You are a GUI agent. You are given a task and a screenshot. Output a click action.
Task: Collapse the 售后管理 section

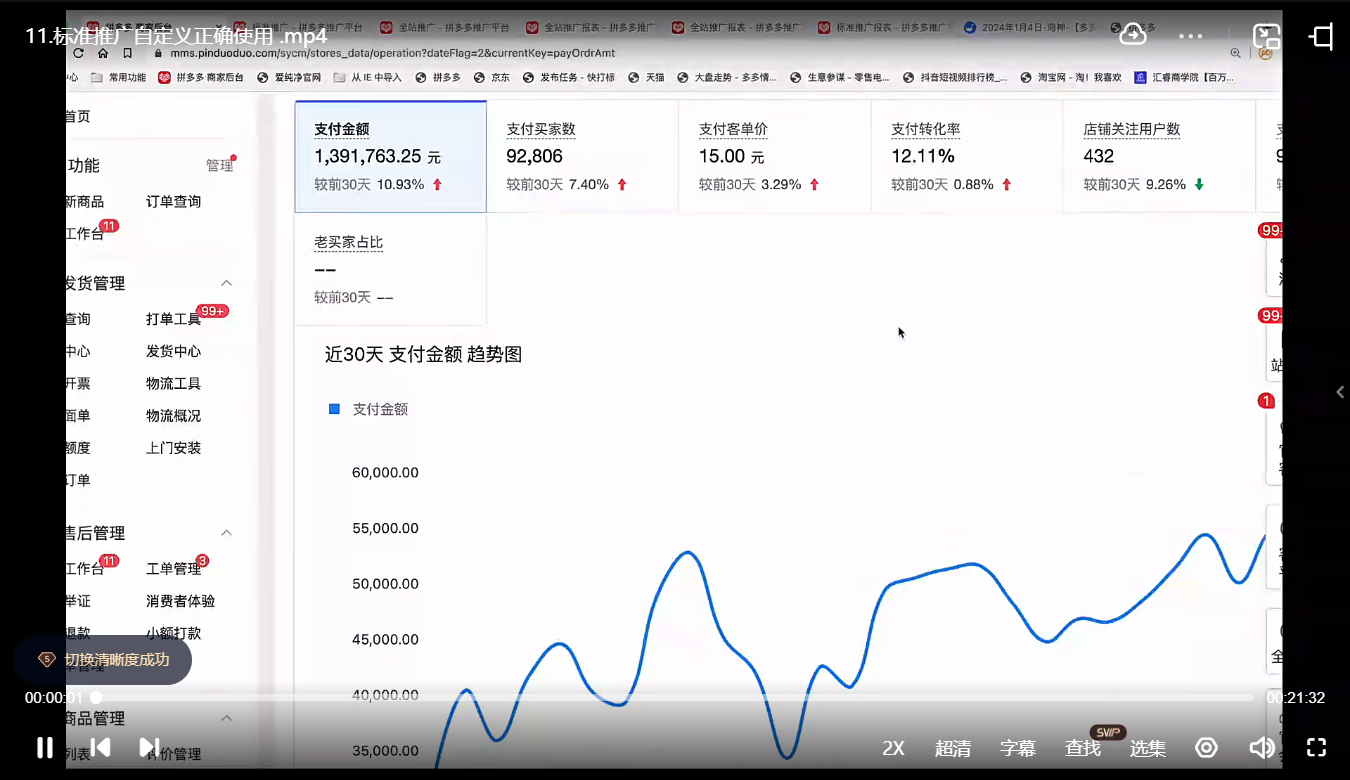[x=226, y=533]
